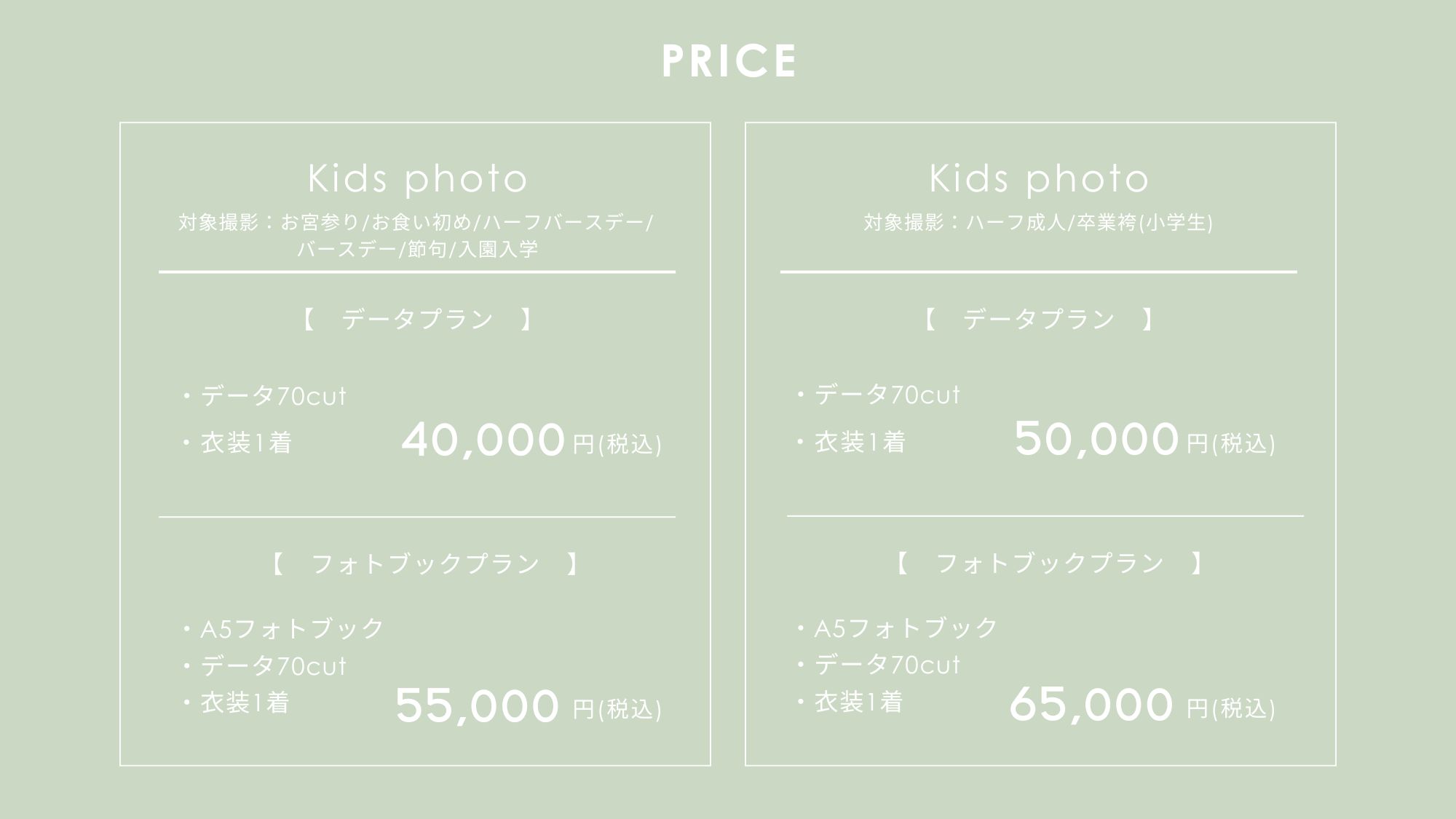Click A5フォトブック item in the right panel
The image size is (1456, 819).
pos(905,628)
